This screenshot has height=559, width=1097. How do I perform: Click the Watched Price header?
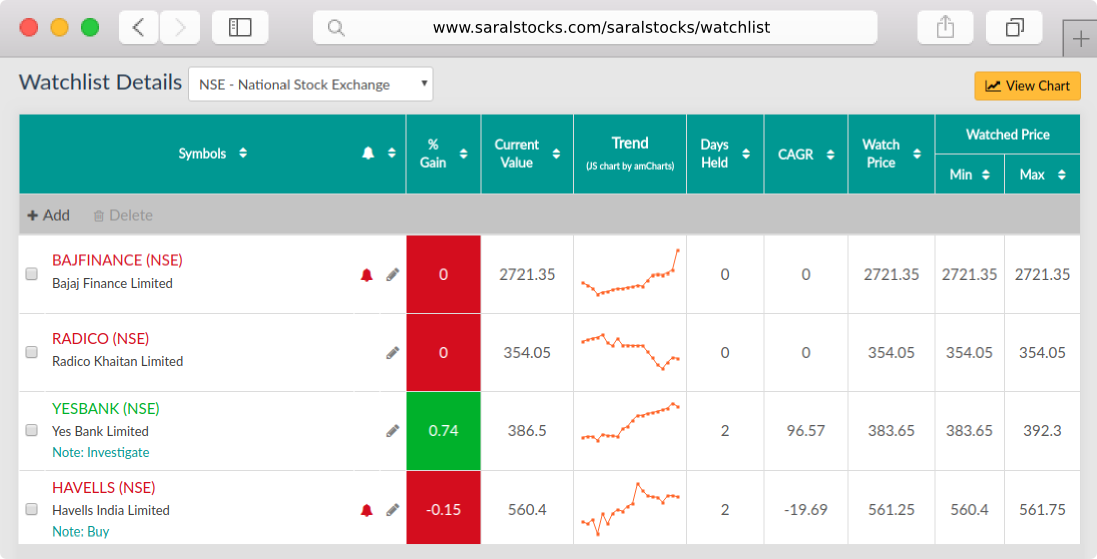pos(1007,135)
